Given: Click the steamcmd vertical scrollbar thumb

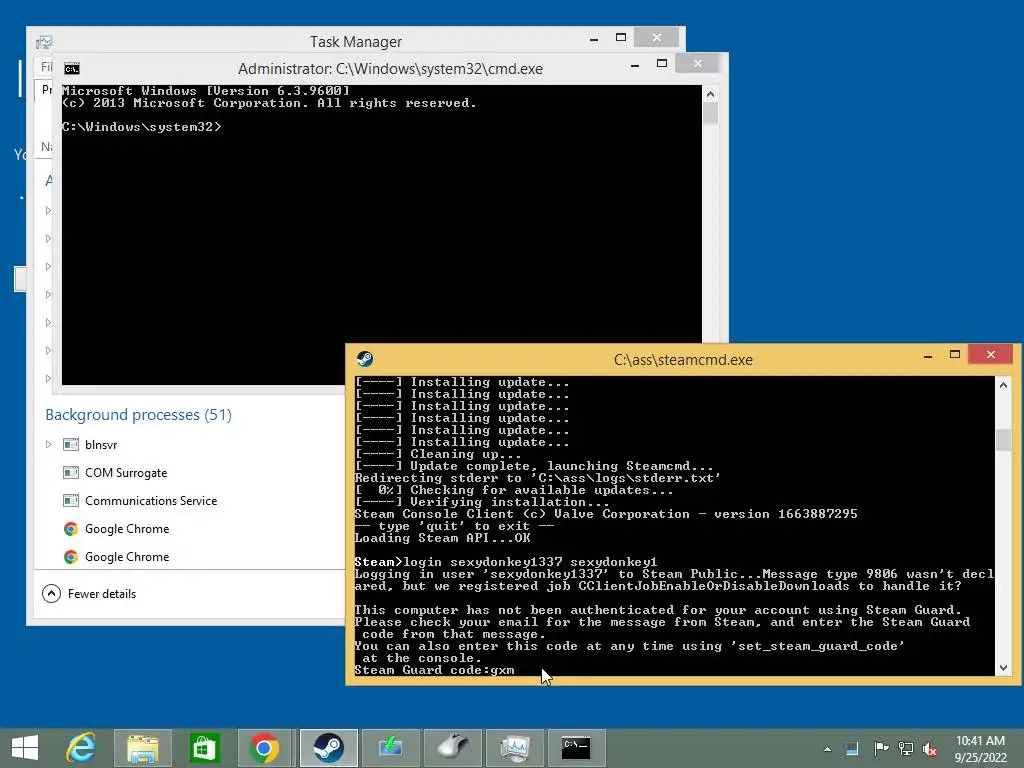Looking at the screenshot, I should [1003, 439].
